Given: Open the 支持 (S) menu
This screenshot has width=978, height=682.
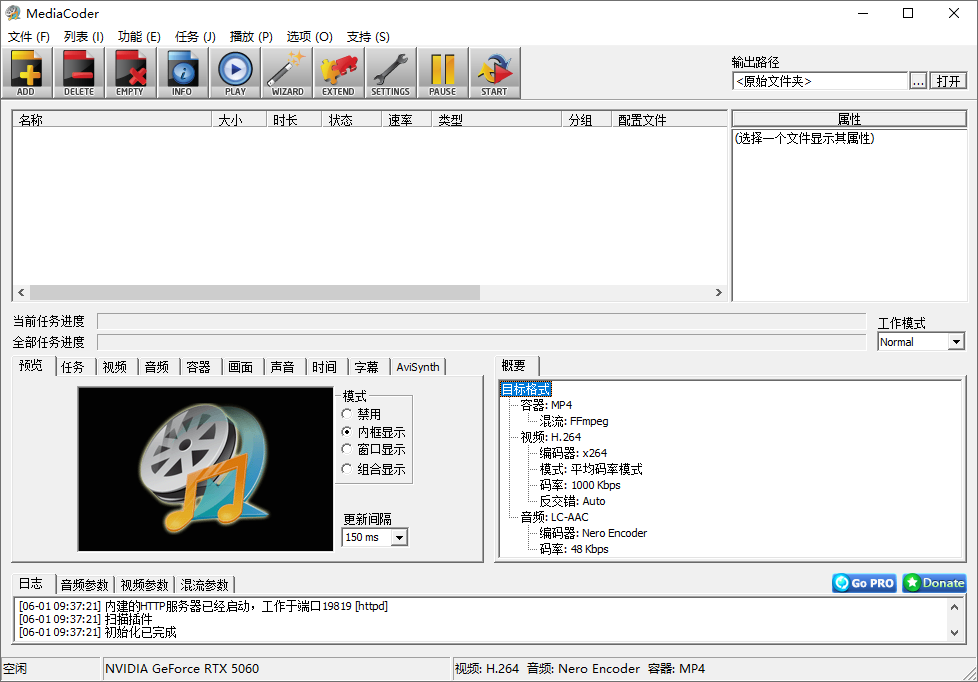Looking at the screenshot, I should 368,37.
